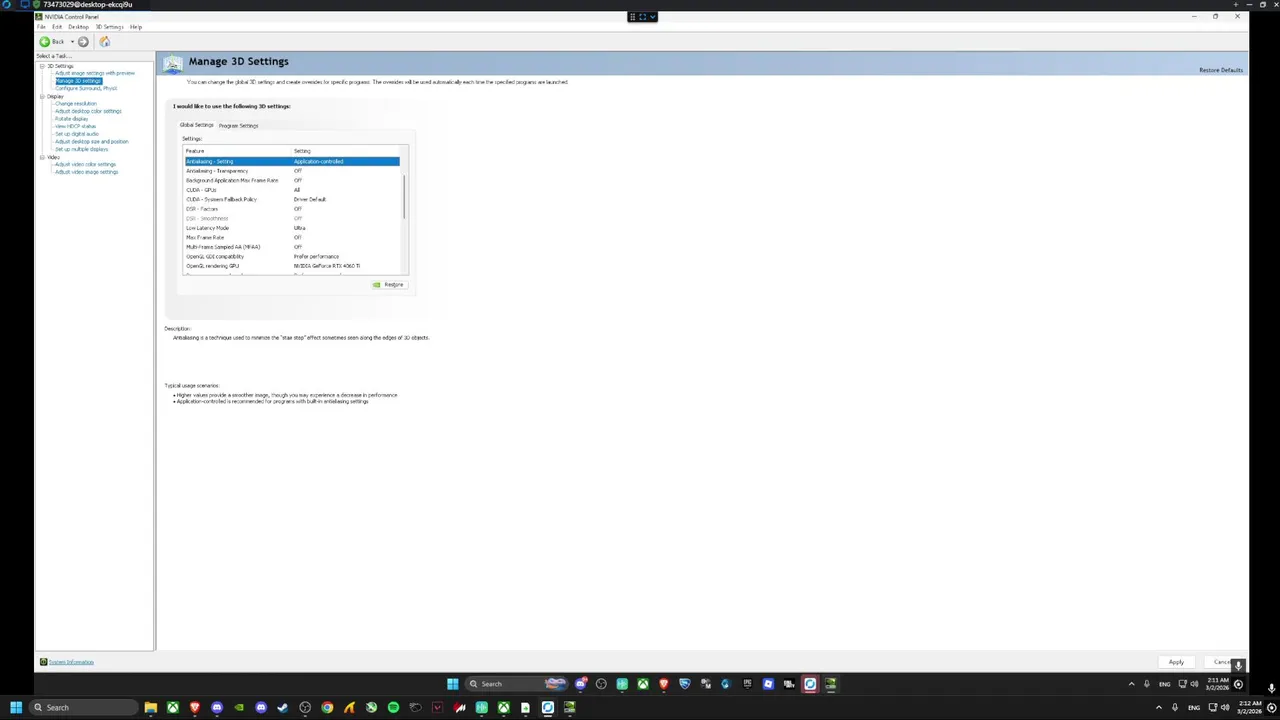
Task: Select the DSR - Factors row
Action: (292, 209)
